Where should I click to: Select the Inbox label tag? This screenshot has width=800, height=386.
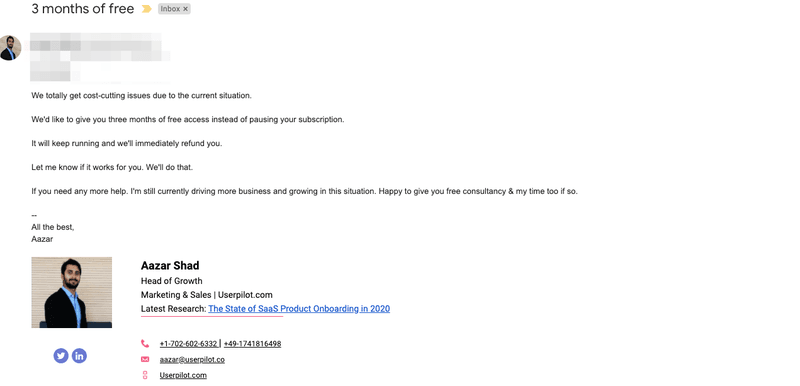click(170, 9)
